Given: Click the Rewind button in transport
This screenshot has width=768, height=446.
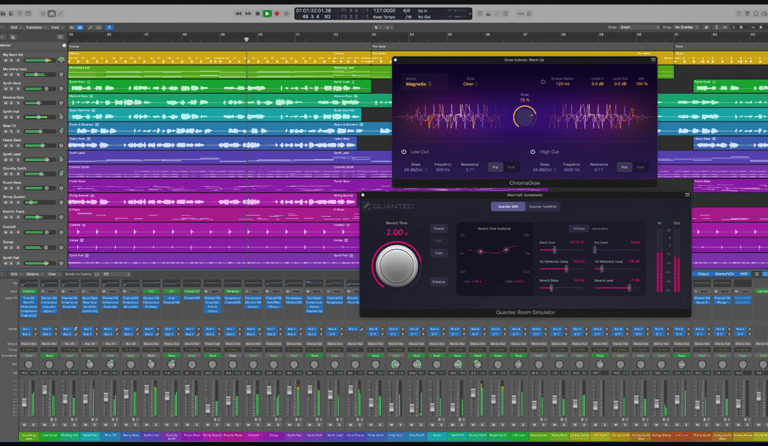Looking at the screenshot, I should click(237, 13).
